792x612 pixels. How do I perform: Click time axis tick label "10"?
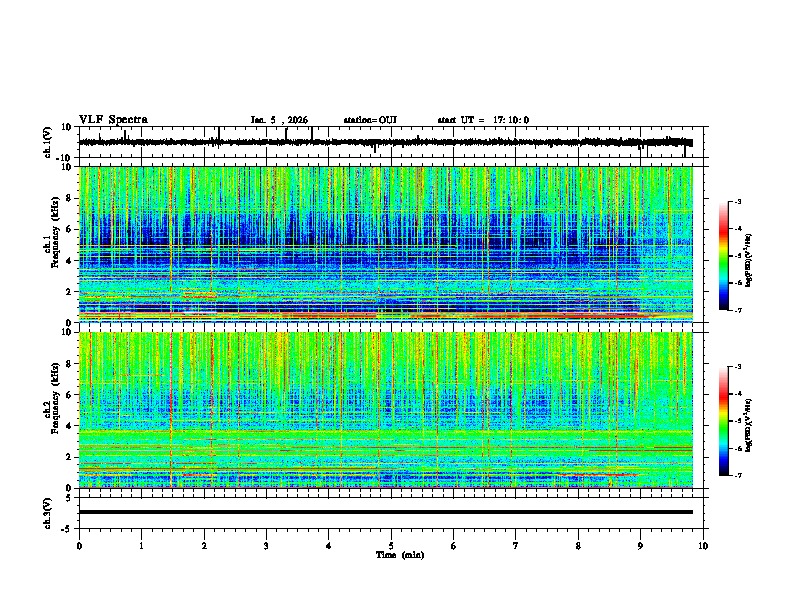[x=703, y=546]
